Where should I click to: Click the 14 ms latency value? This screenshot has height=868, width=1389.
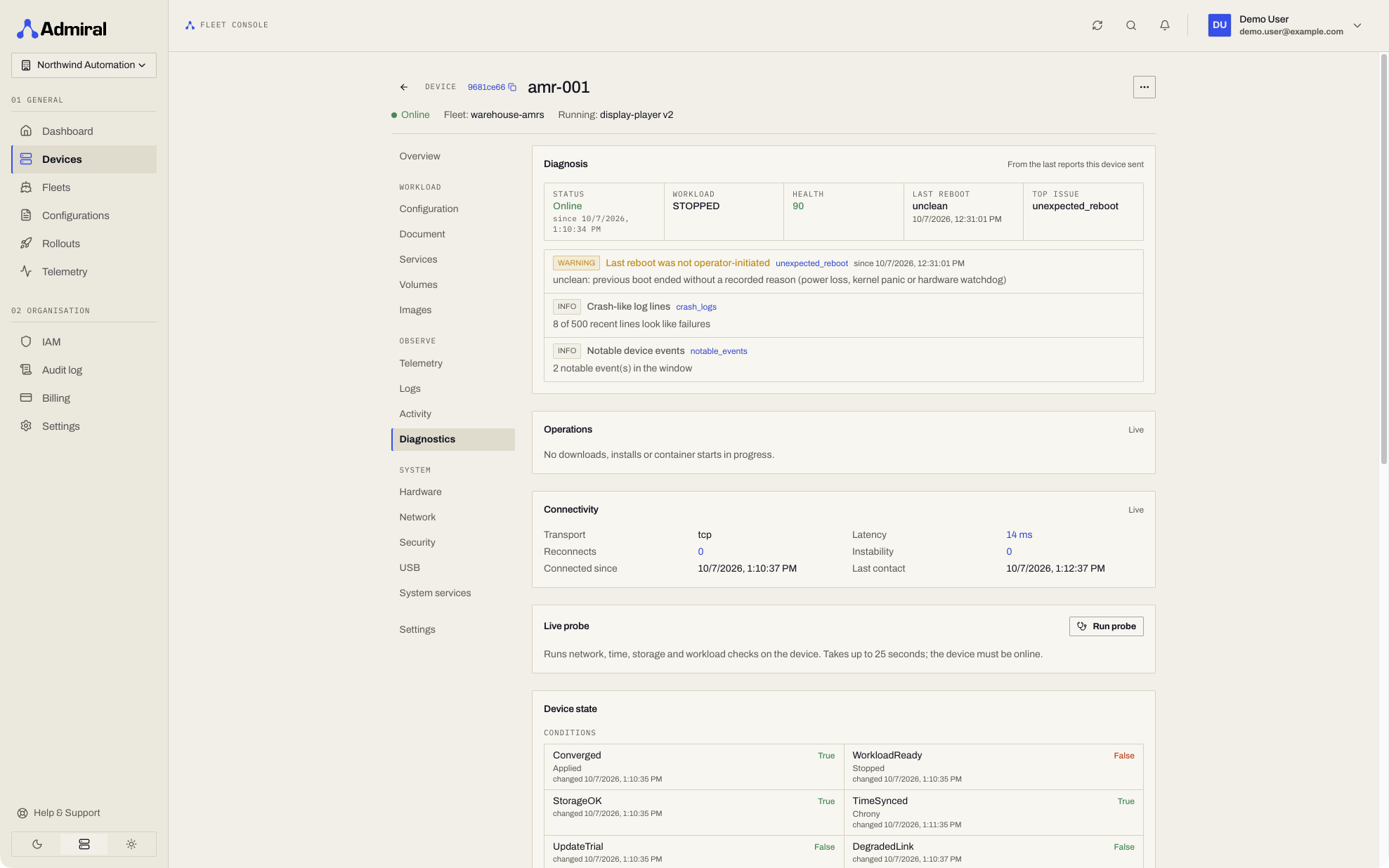coord(1019,534)
